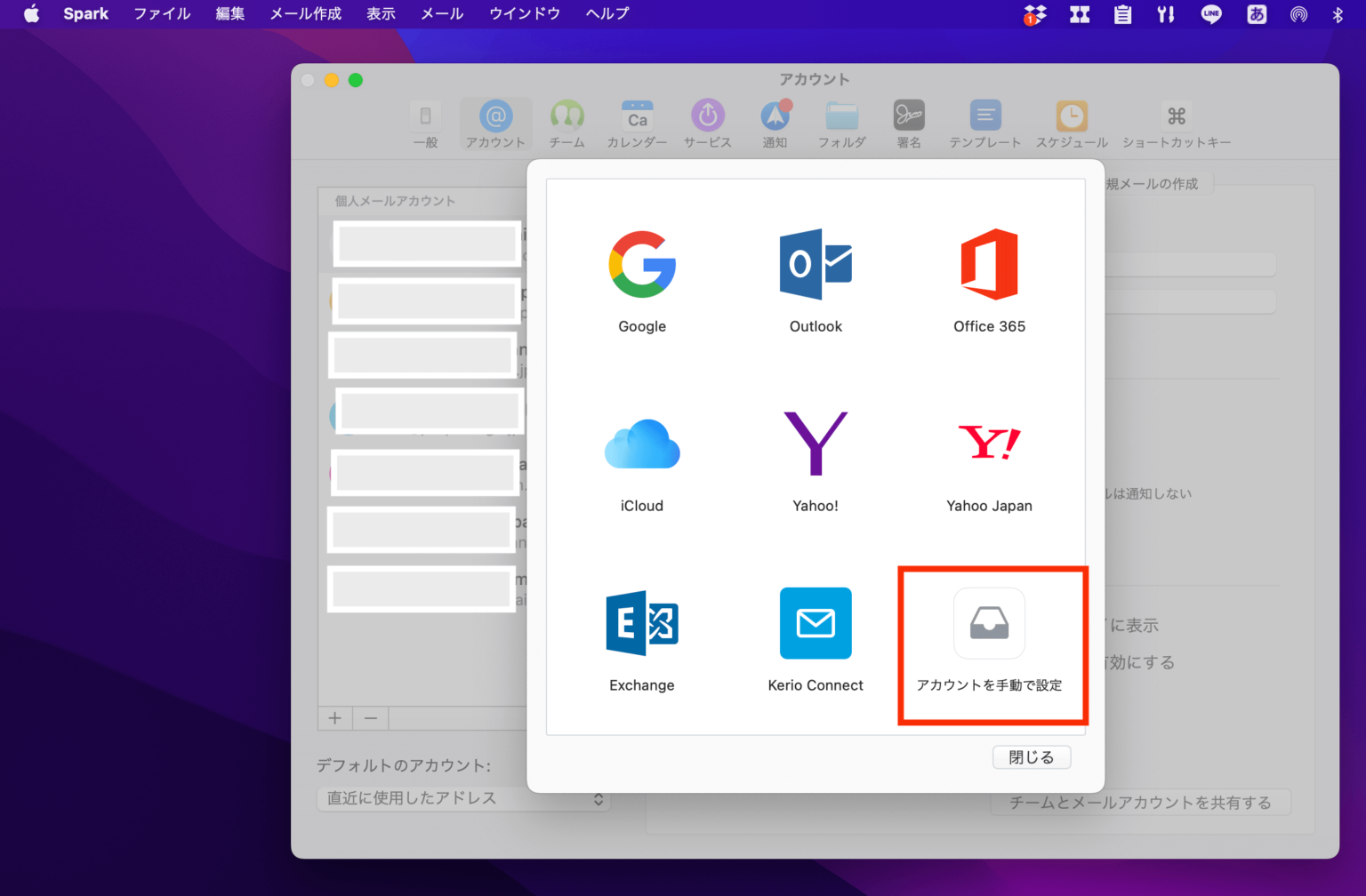Open the デフォルトのアカウント dropdown
Image resolution: width=1366 pixels, height=896 pixels.
(x=463, y=798)
